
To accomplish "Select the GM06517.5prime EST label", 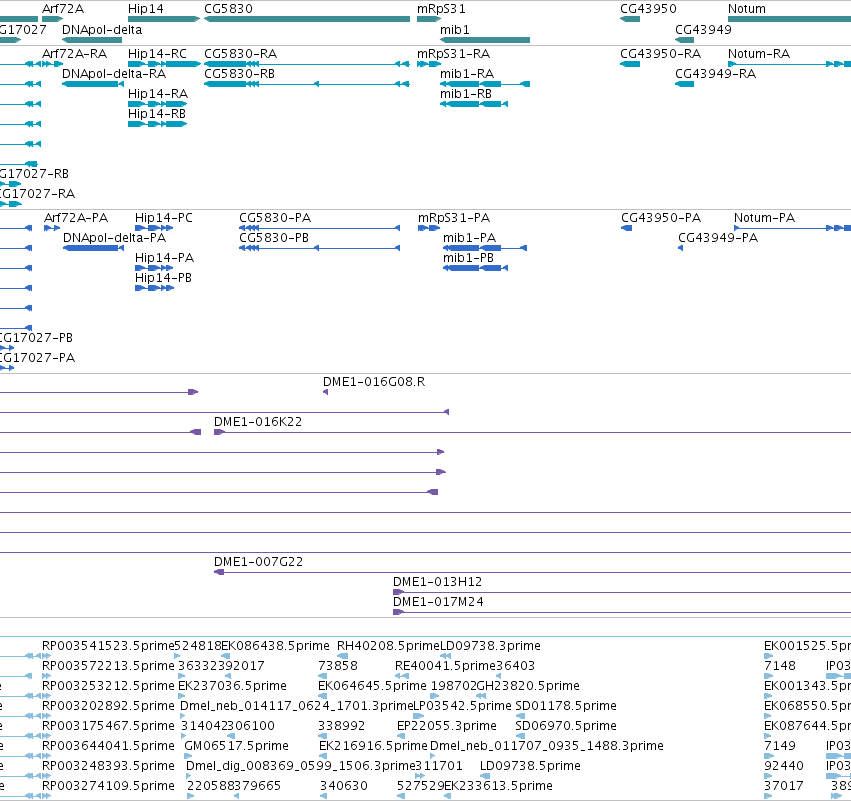I will click(x=236, y=746).
